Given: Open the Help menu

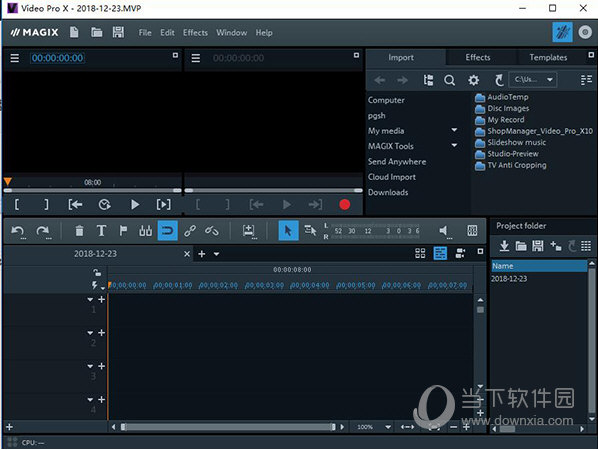Looking at the screenshot, I should pyautogui.click(x=264, y=33).
